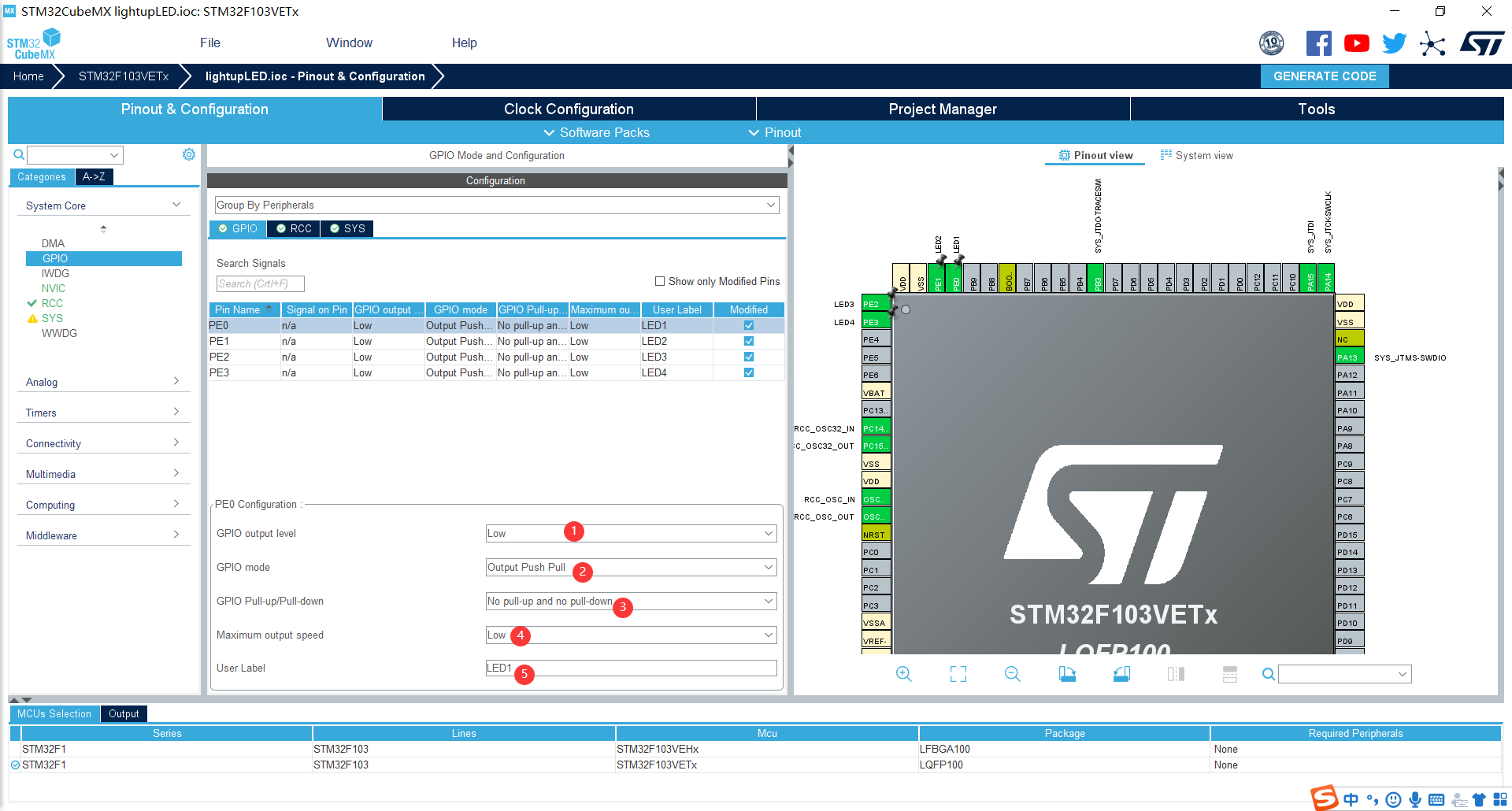The height and width of the screenshot is (811, 1512).
Task: Open the IME soft keyboard icon
Action: tap(1436, 800)
